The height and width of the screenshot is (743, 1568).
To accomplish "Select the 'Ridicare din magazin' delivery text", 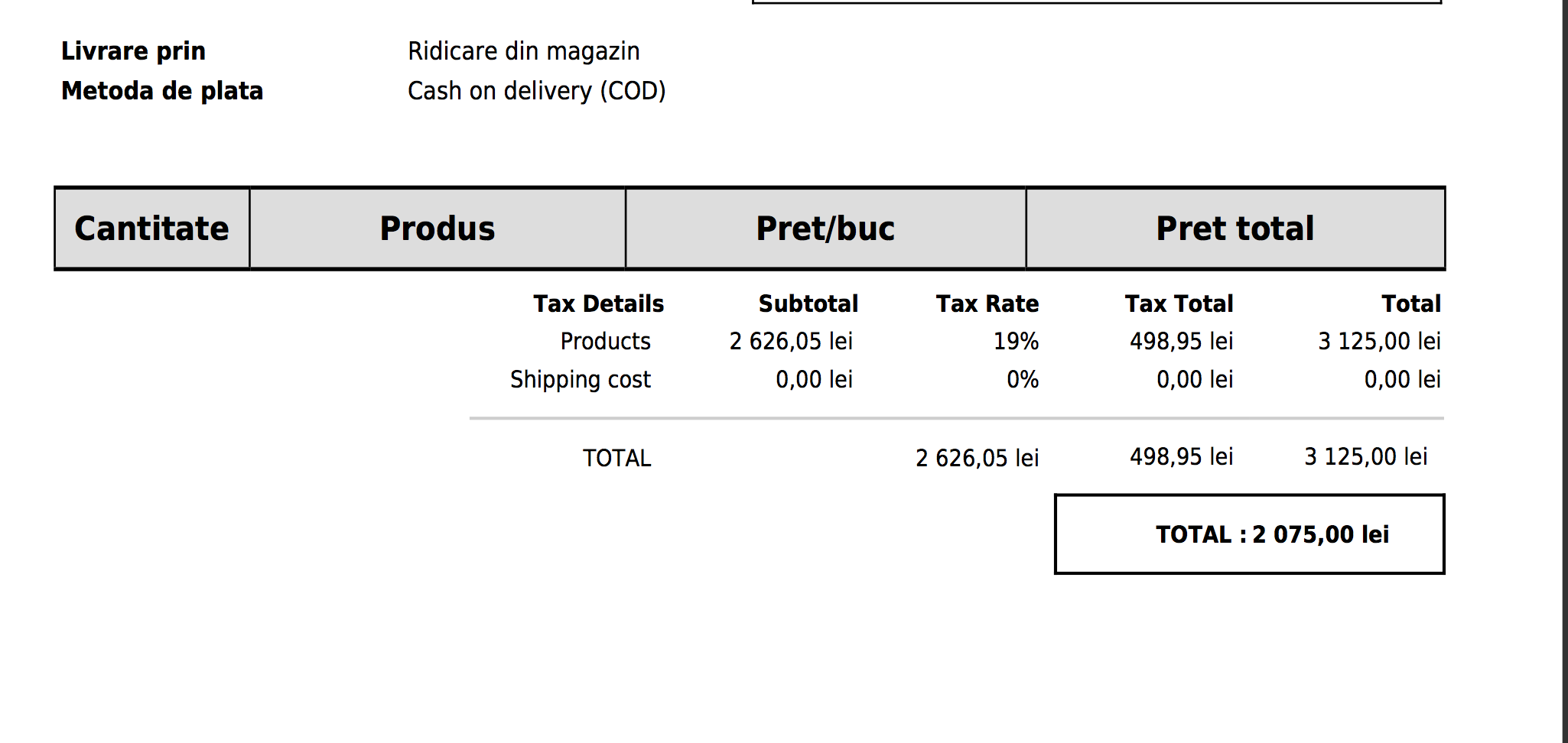I will pyautogui.click(x=524, y=51).
